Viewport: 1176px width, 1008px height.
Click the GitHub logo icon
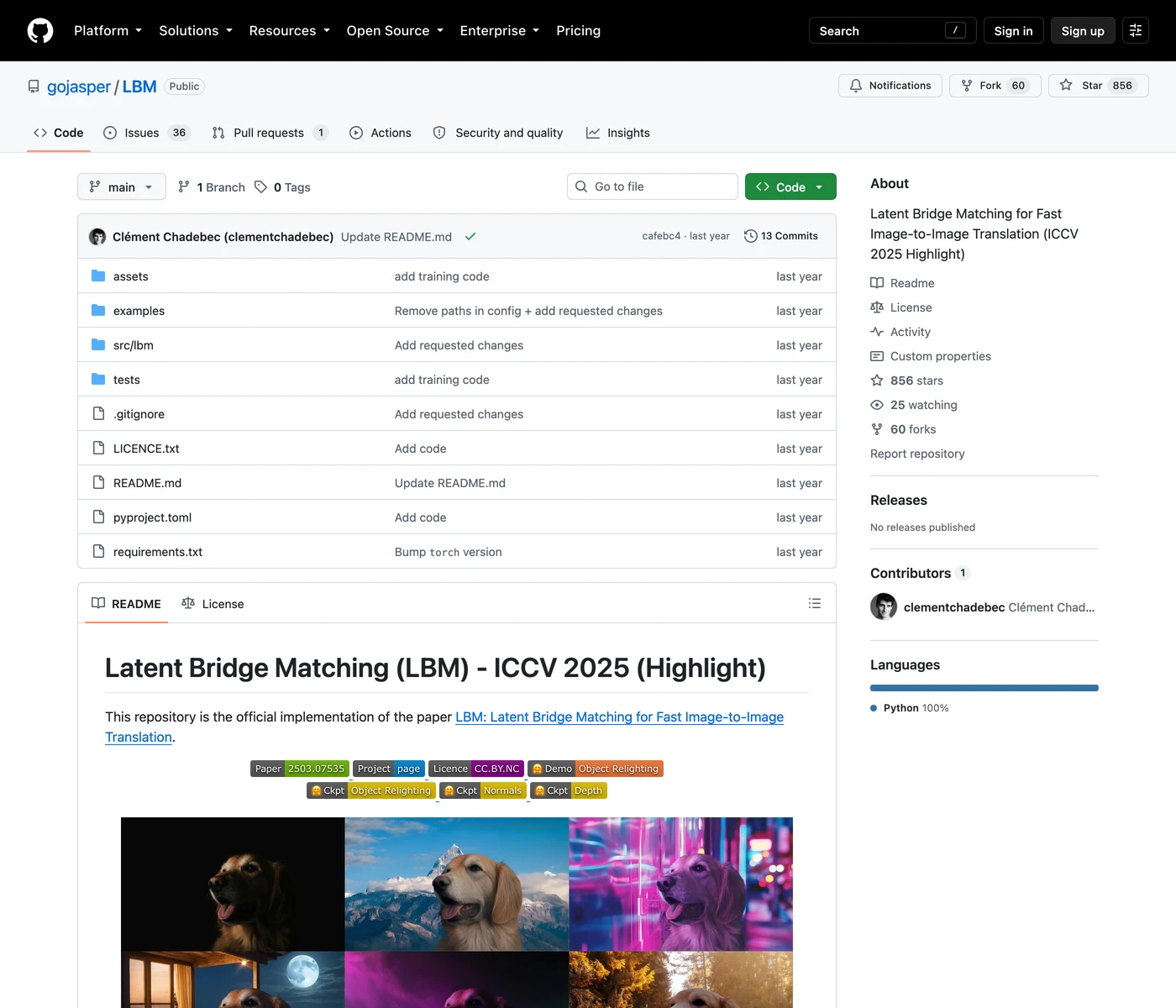pyautogui.click(x=40, y=30)
